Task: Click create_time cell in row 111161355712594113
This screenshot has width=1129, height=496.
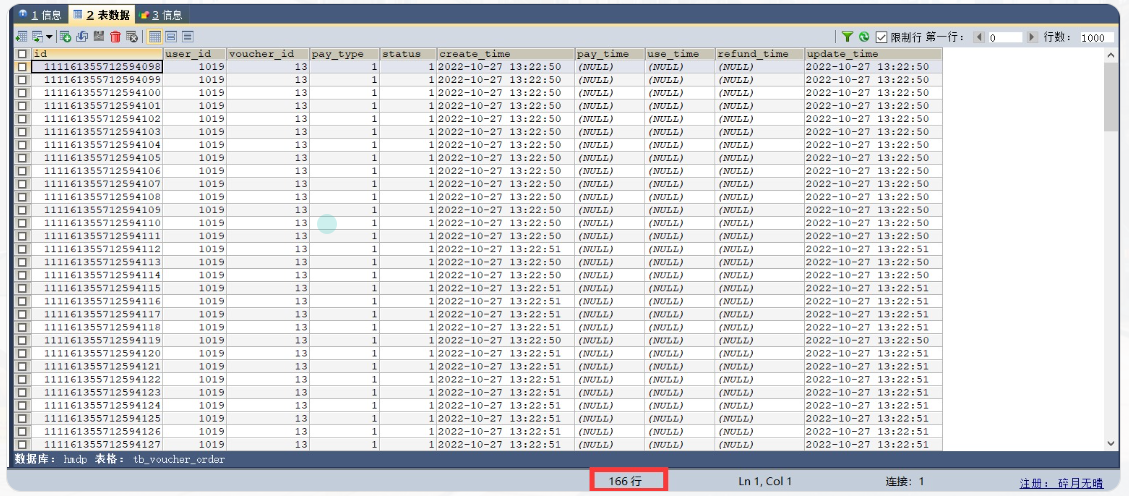Action: pos(505,262)
